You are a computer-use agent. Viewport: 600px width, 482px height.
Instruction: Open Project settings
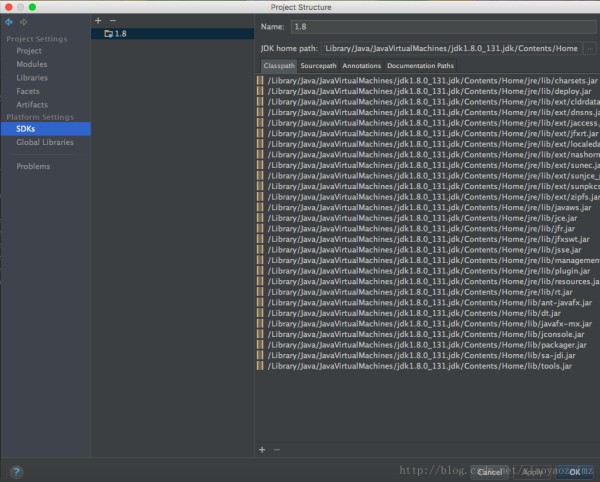pyautogui.click(x=29, y=51)
